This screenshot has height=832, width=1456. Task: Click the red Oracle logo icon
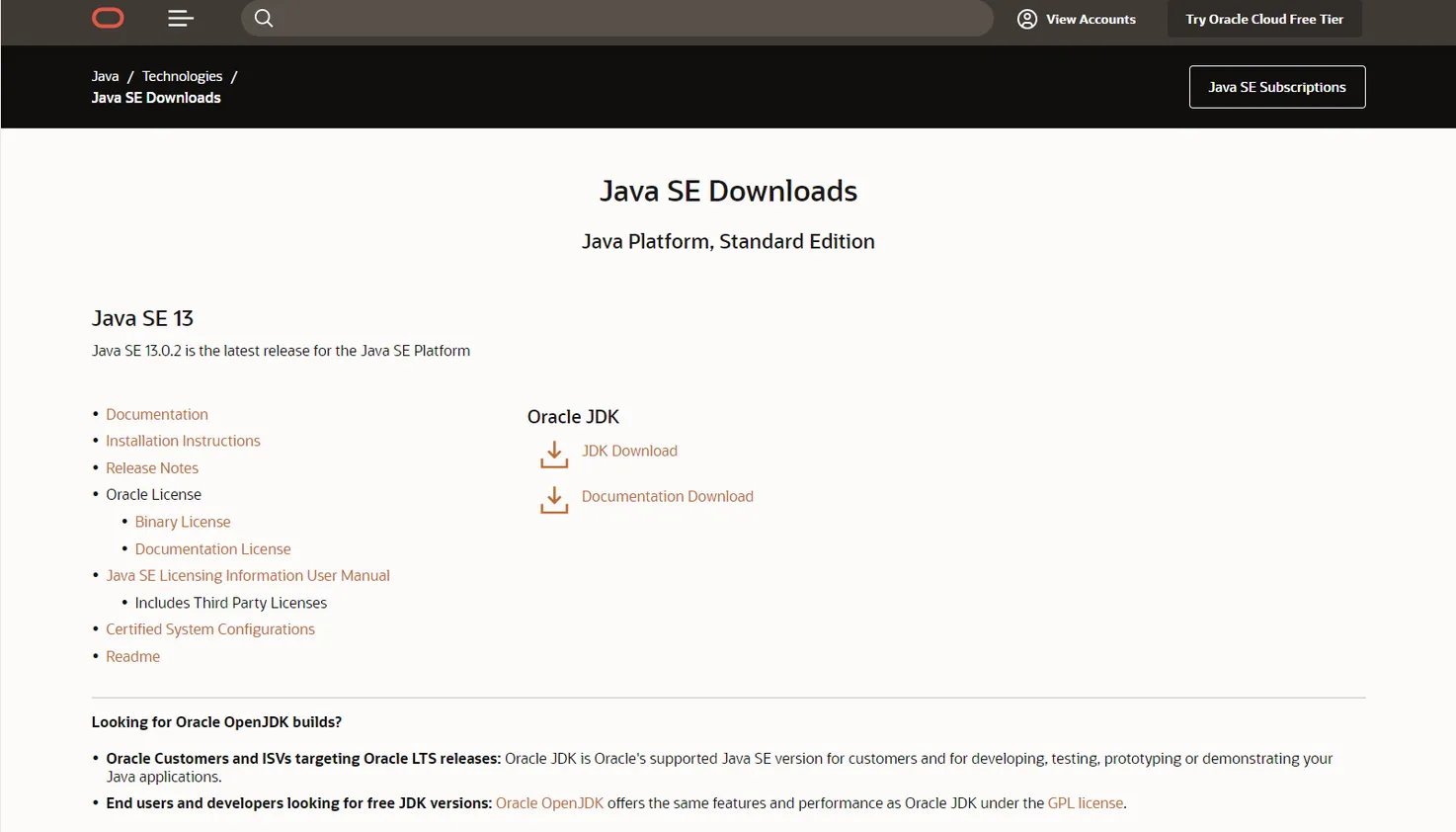pos(108,18)
